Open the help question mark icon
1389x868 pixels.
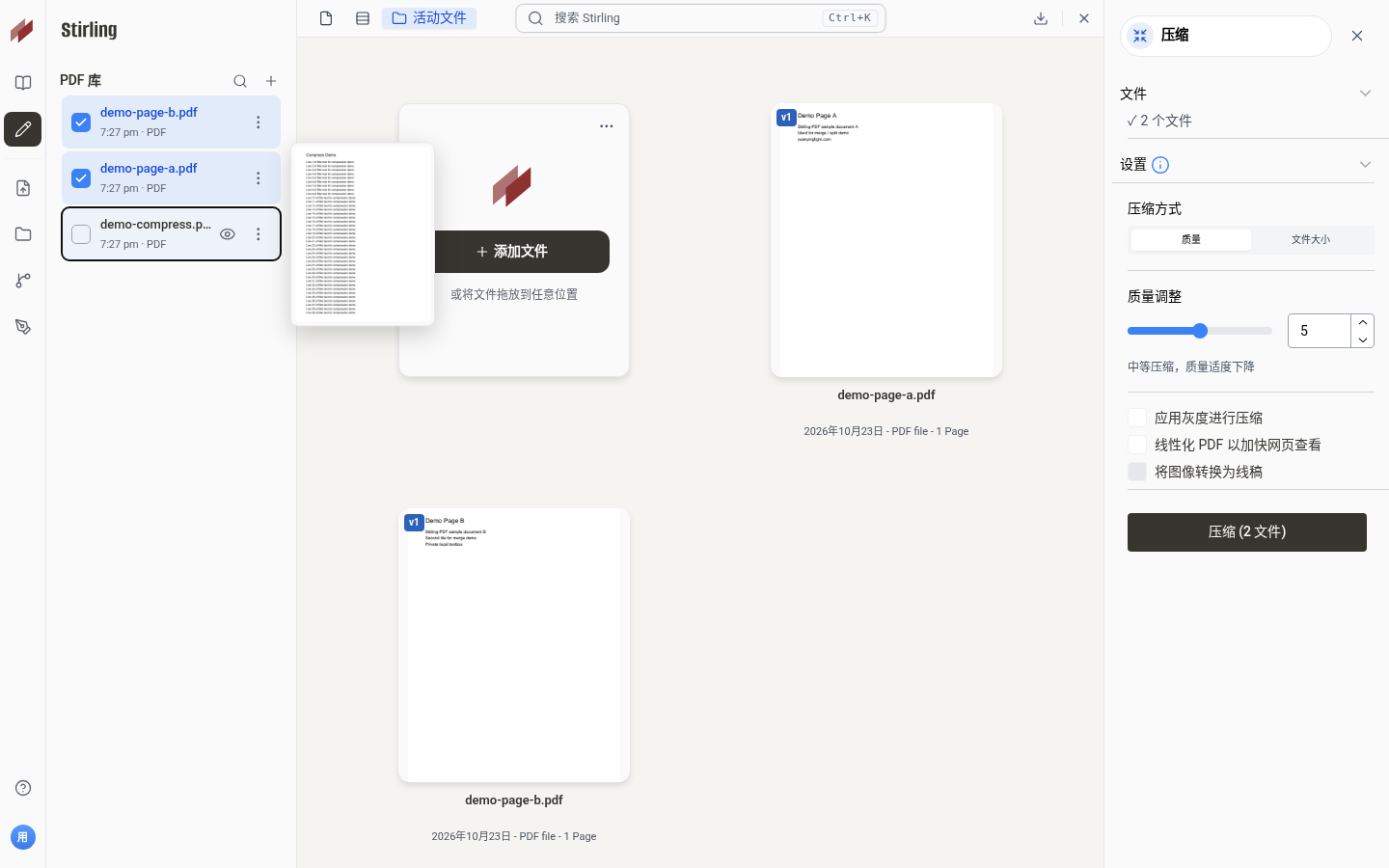tap(23, 788)
